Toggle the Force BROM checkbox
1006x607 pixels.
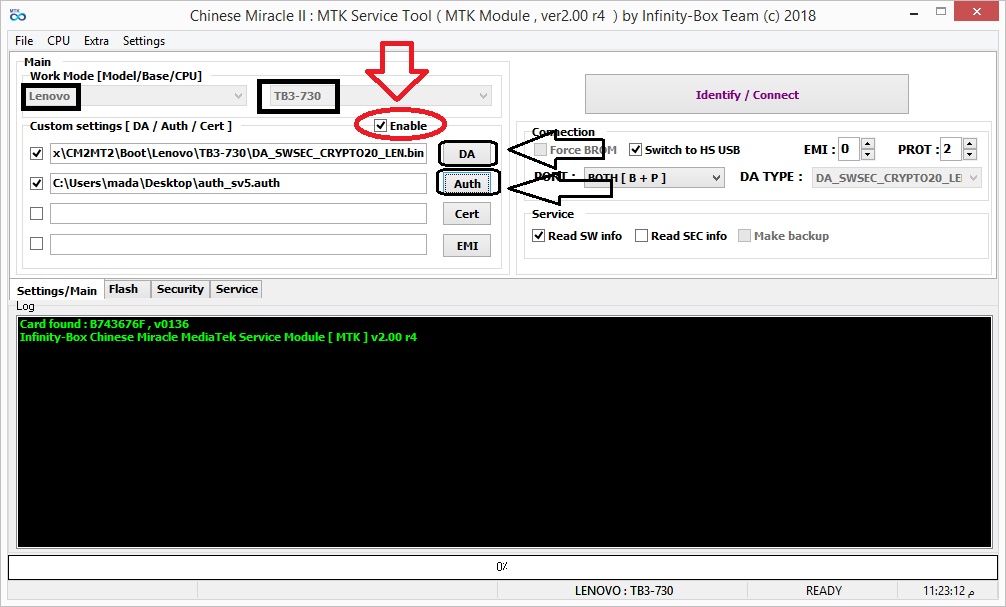541,150
